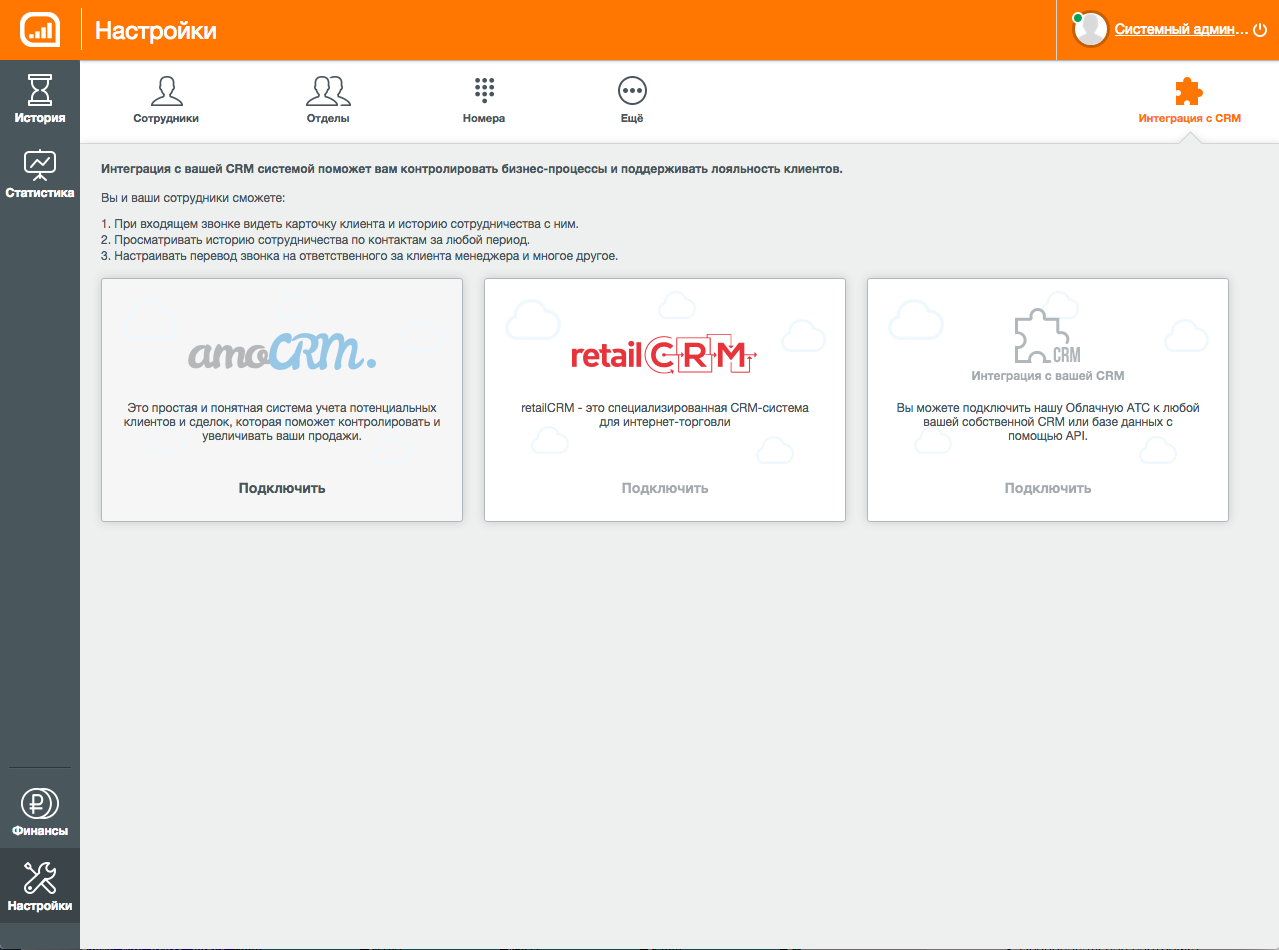Open Финансы from sidebar label
This screenshot has height=950, width=1279.
pyautogui.click(x=40, y=831)
